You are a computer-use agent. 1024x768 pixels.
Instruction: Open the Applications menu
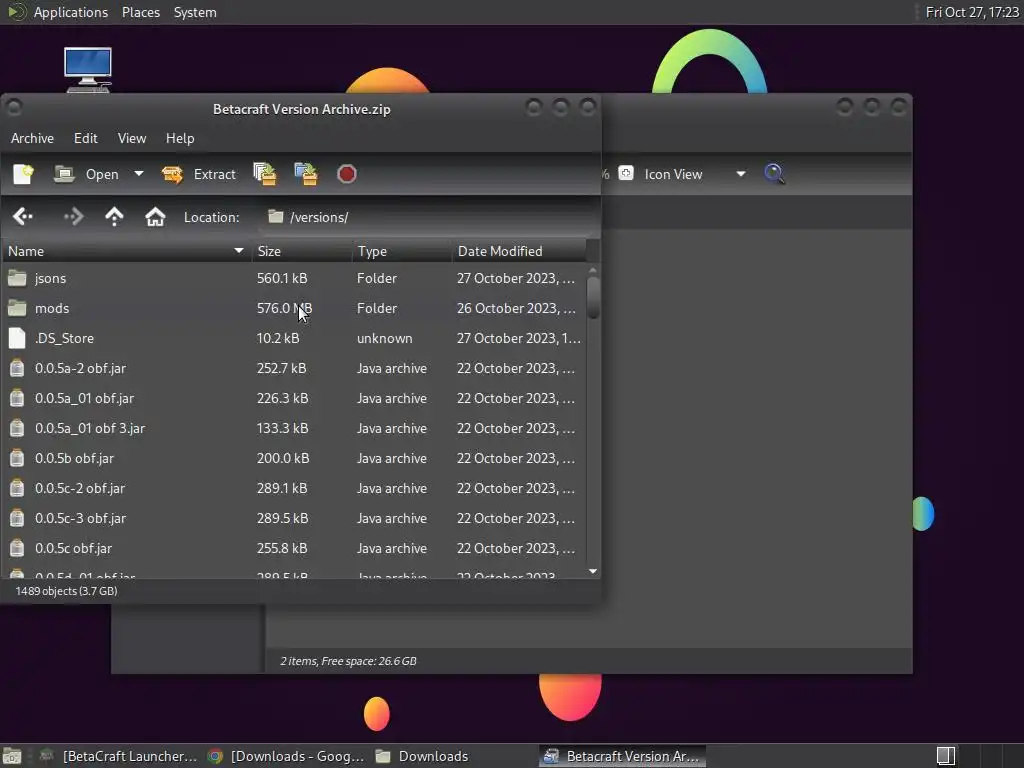click(x=71, y=12)
